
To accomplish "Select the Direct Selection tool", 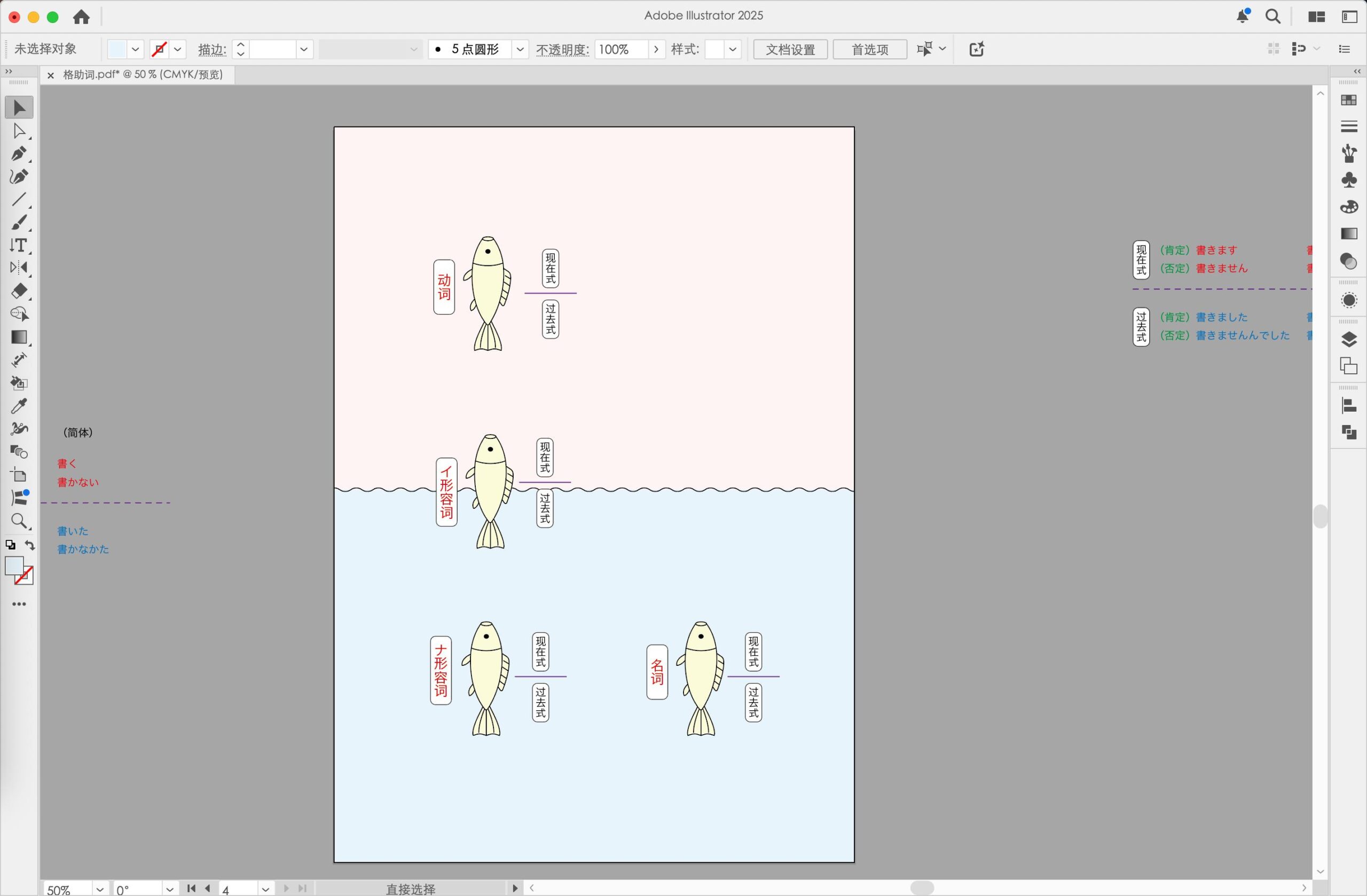I will point(19,131).
